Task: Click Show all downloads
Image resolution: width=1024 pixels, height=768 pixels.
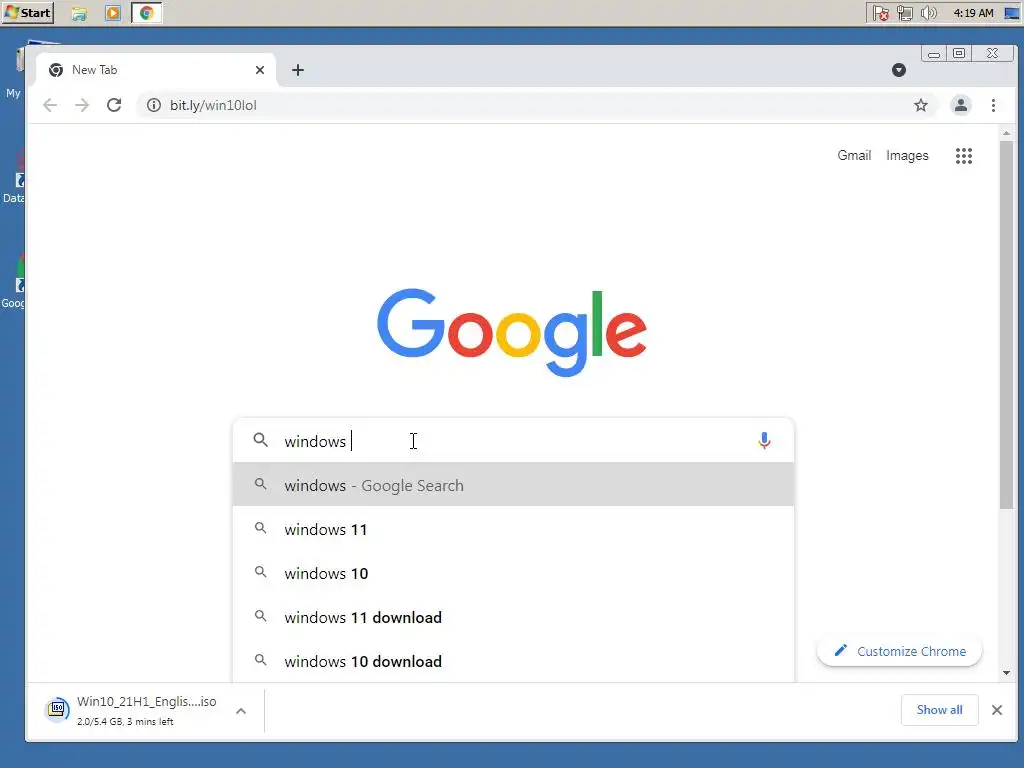Action: pyautogui.click(x=939, y=710)
